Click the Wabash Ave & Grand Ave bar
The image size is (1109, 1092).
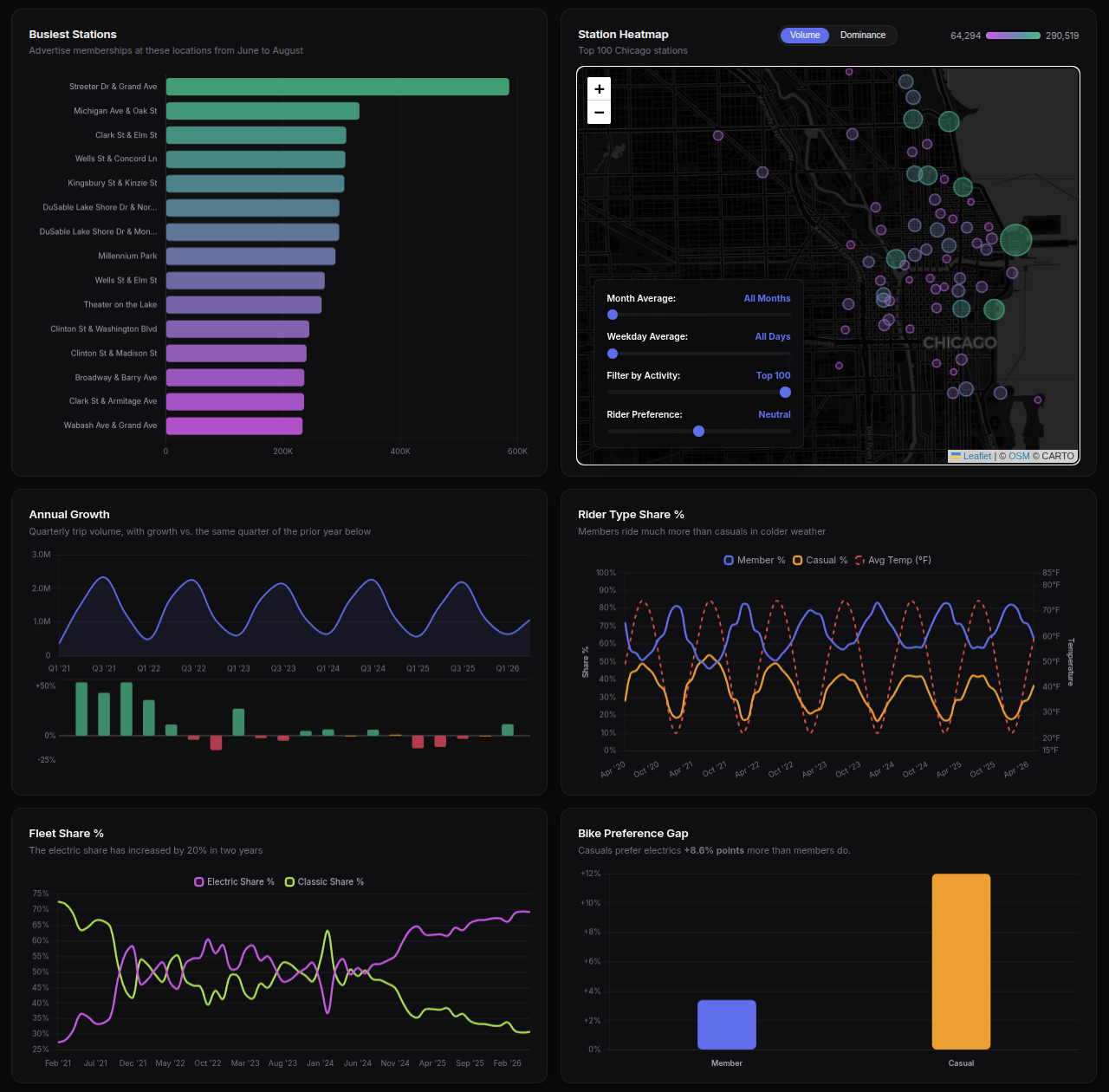pos(234,426)
